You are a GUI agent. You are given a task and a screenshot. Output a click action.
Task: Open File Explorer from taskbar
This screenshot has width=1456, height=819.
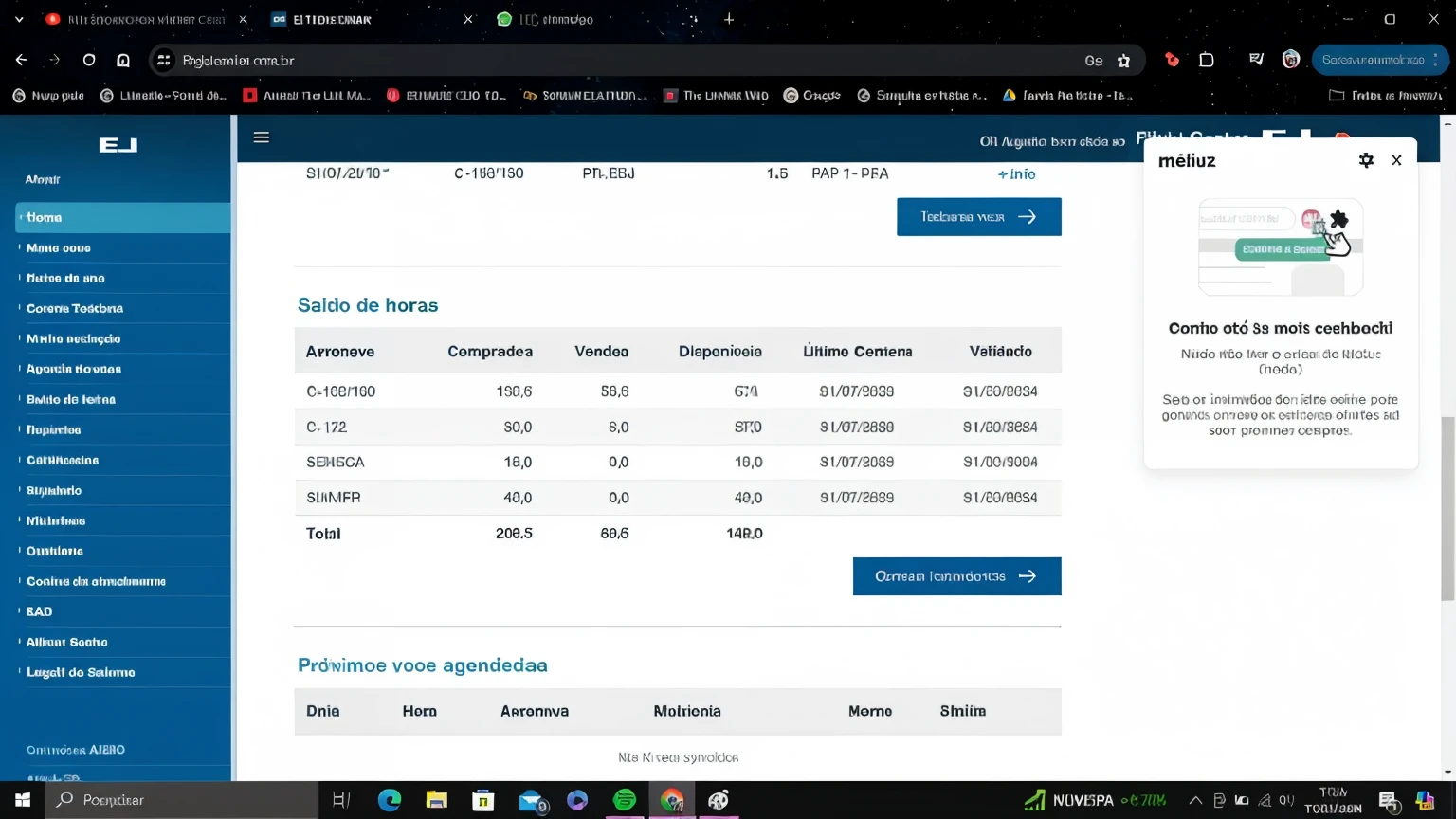(436, 800)
